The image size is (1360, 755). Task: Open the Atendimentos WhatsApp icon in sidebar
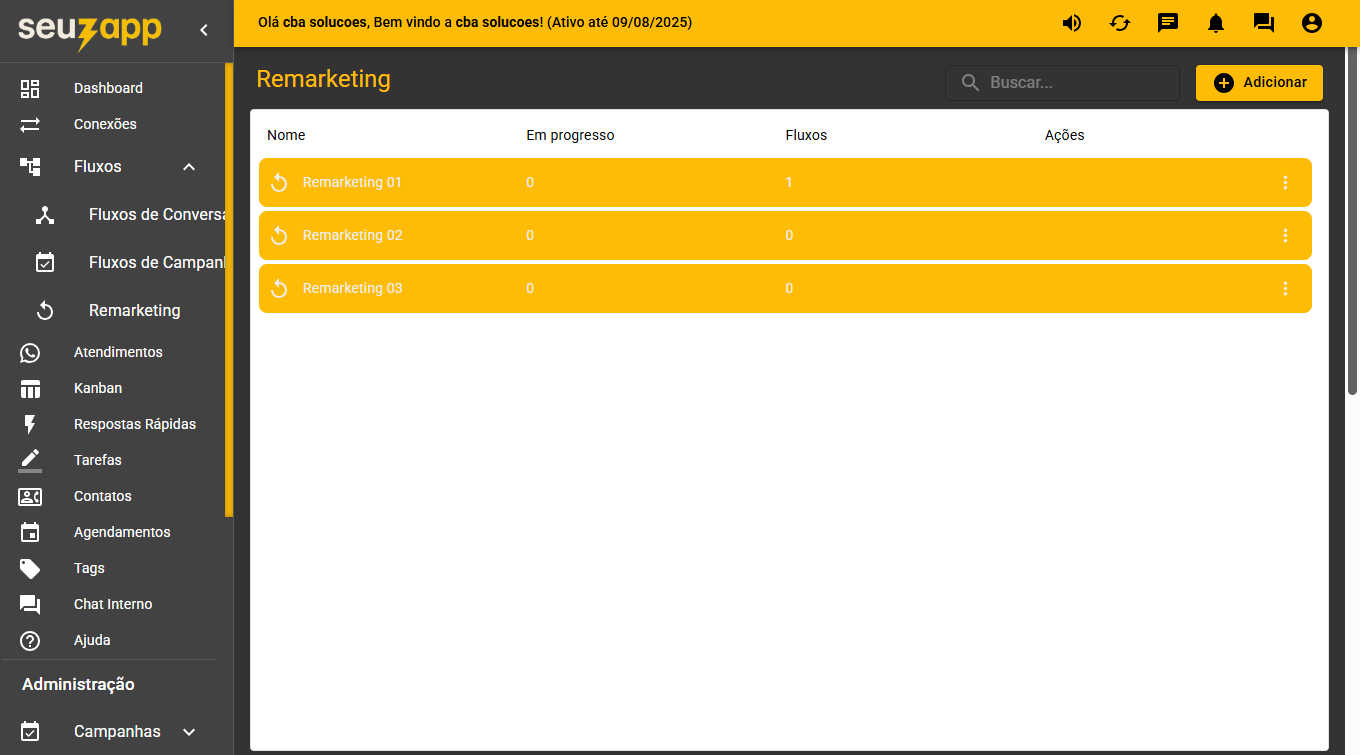click(30, 352)
